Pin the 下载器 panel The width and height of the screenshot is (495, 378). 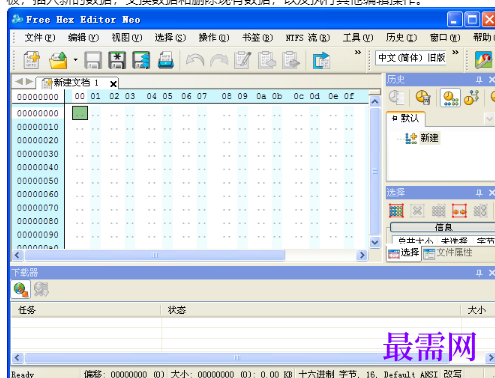(479, 273)
